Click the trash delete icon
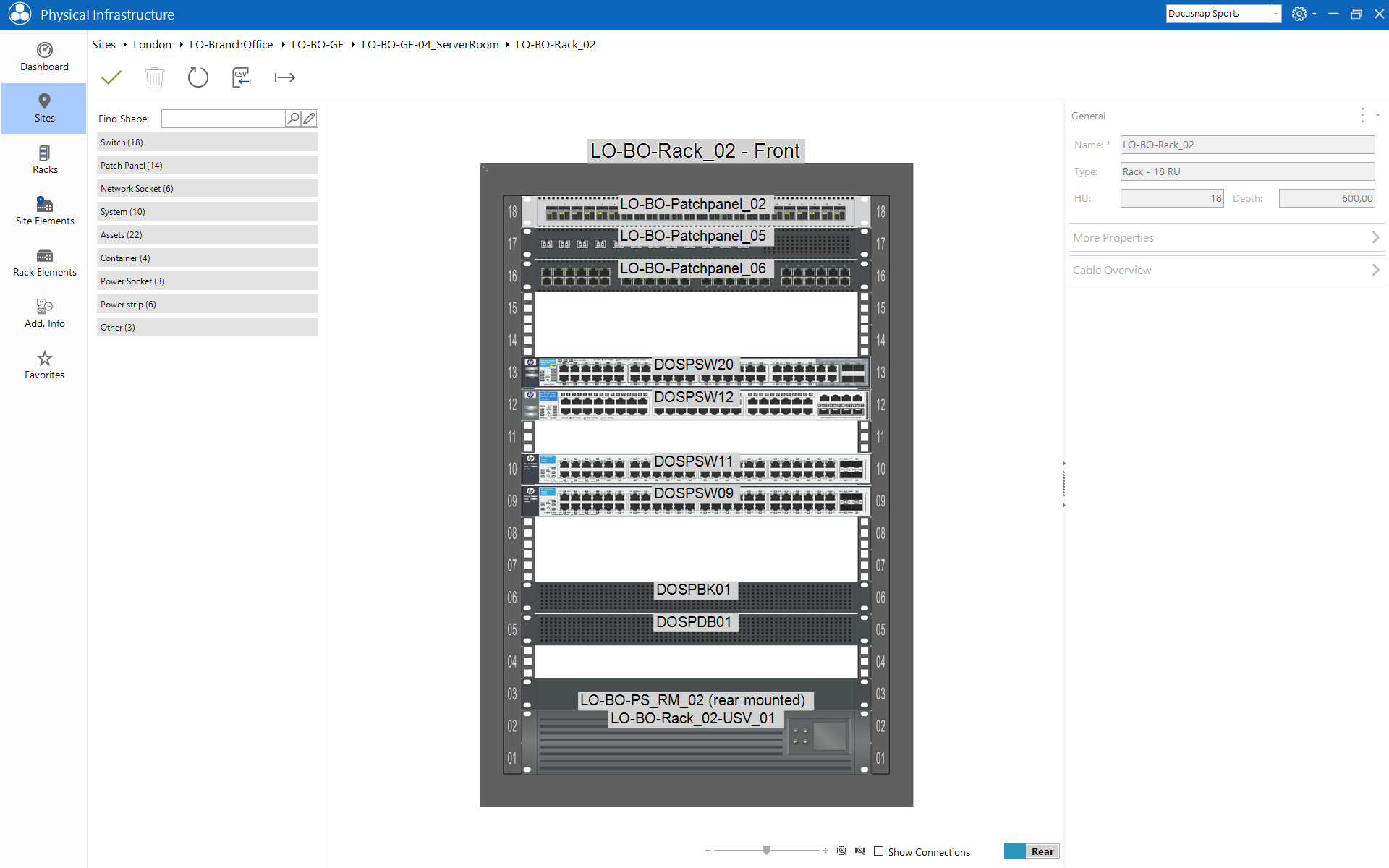Image resolution: width=1389 pixels, height=868 pixels. tap(155, 77)
